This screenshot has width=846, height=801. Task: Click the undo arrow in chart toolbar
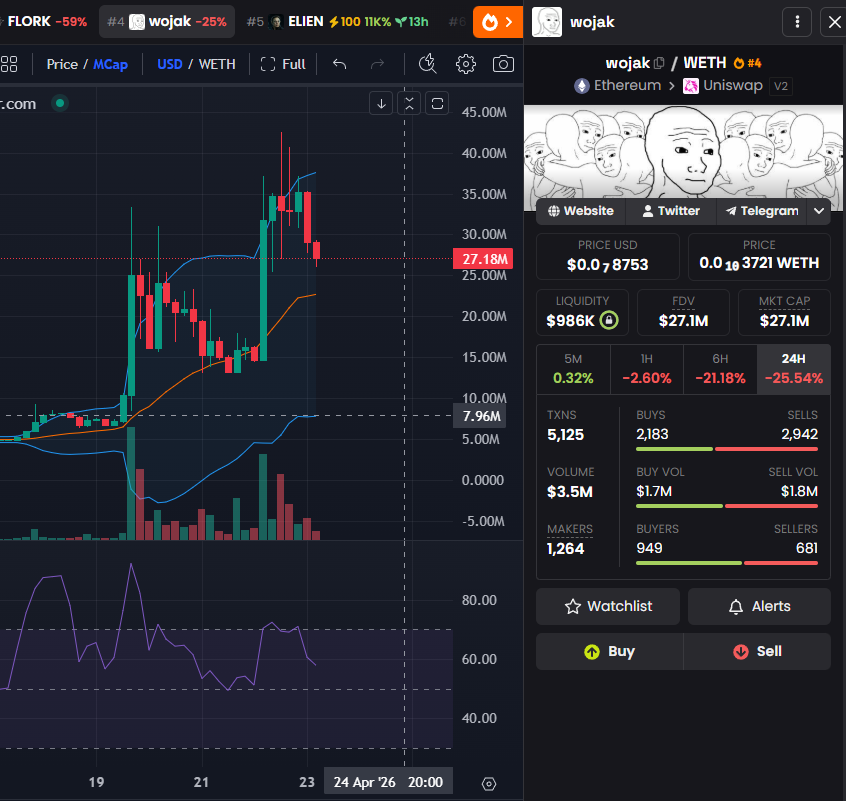[339, 64]
